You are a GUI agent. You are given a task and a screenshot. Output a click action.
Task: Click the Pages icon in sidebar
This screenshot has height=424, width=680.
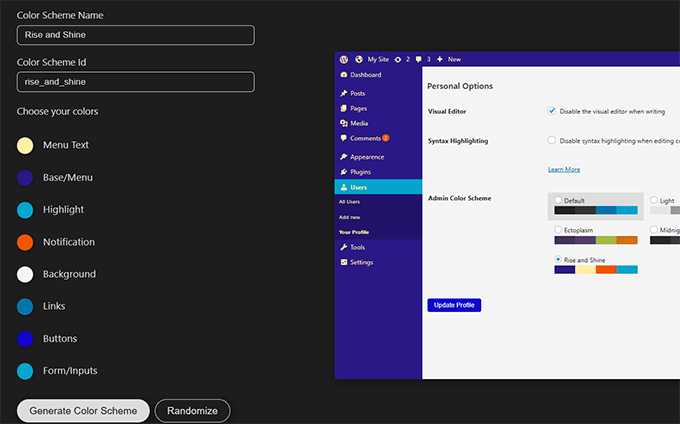tap(344, 108)
